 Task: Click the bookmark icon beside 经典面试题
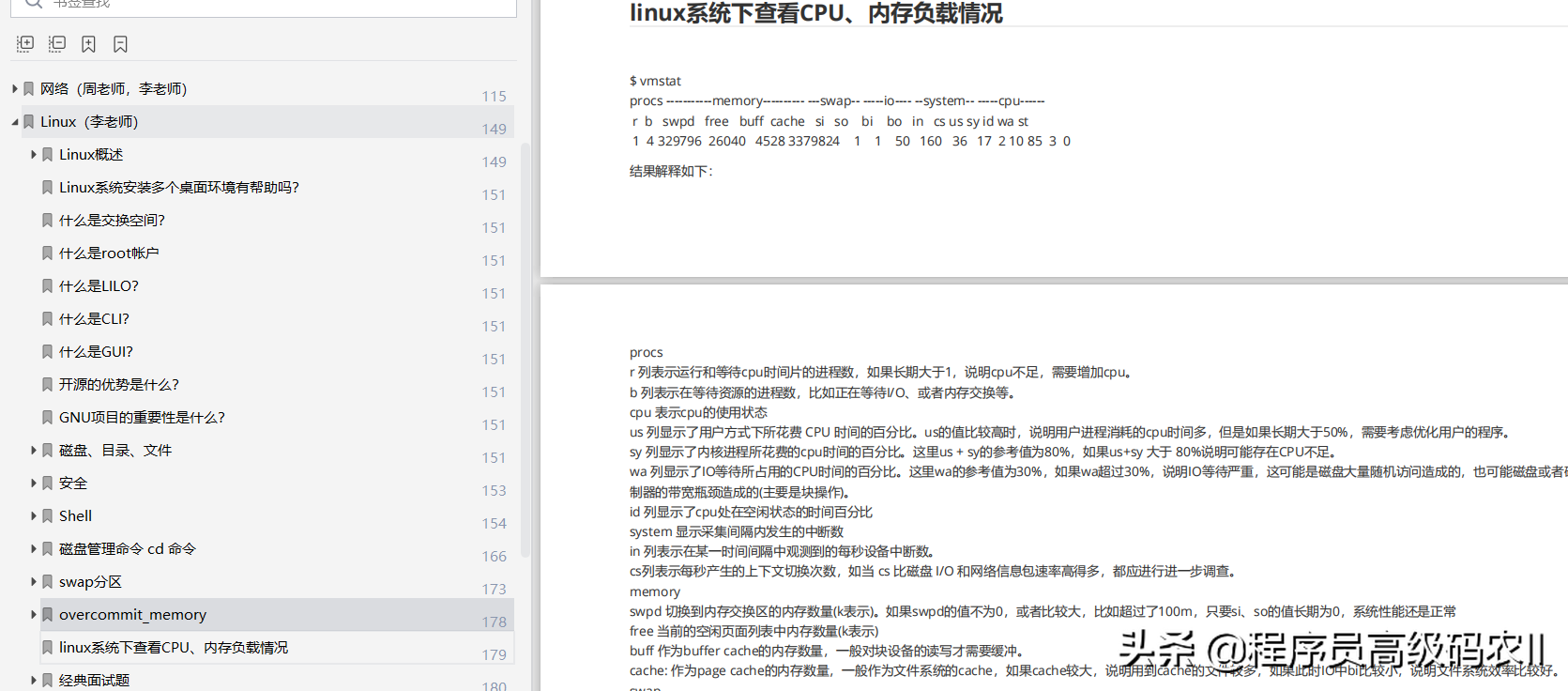click(47, 680)
